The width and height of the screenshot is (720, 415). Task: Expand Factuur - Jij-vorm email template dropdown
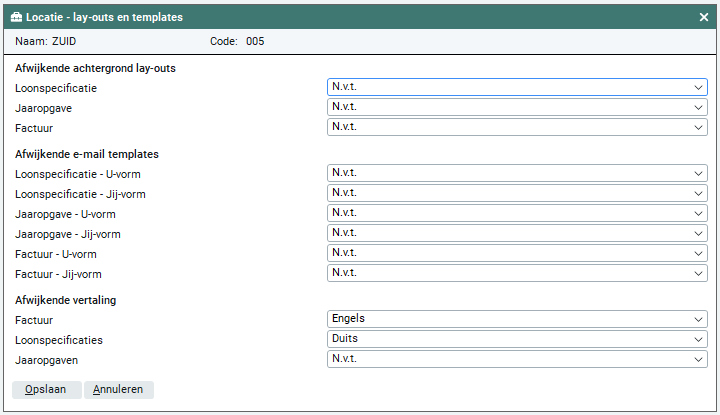[x=516, y=273]
